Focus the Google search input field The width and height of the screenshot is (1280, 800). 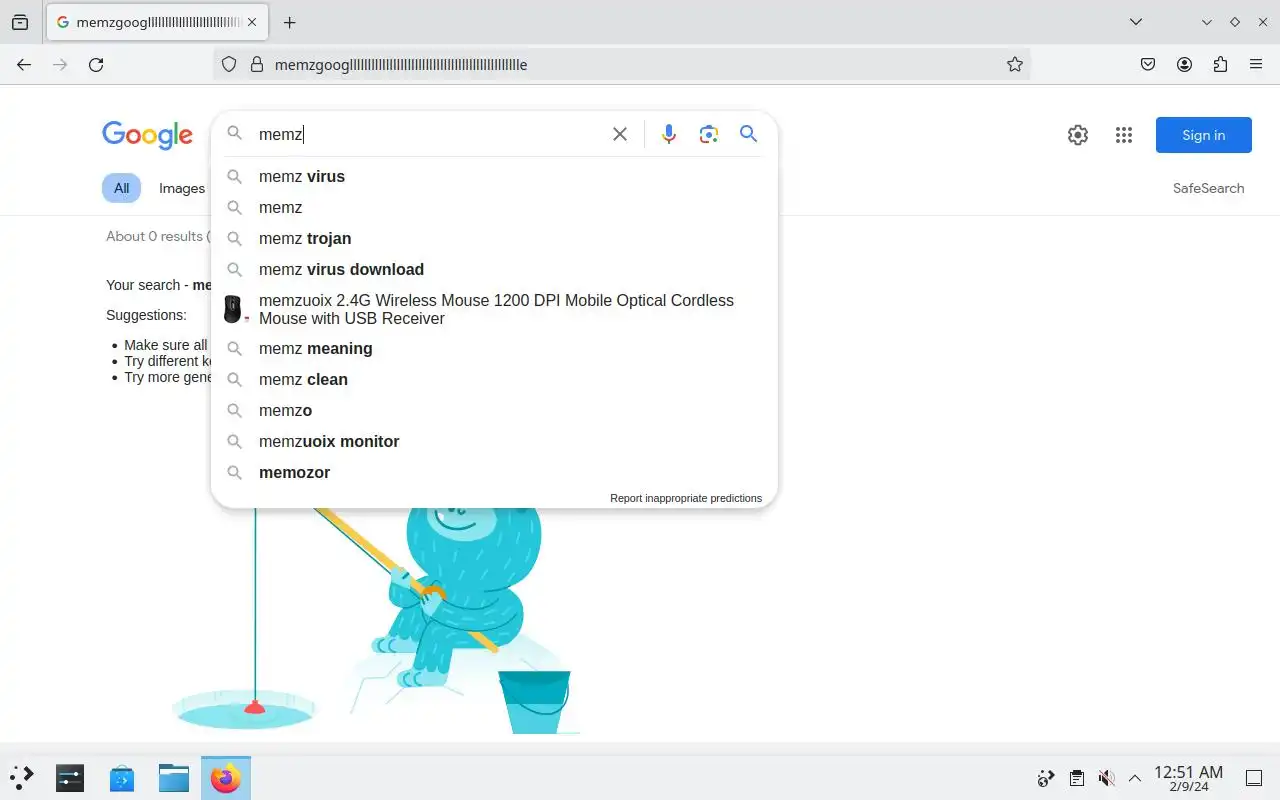pos(430,134)
